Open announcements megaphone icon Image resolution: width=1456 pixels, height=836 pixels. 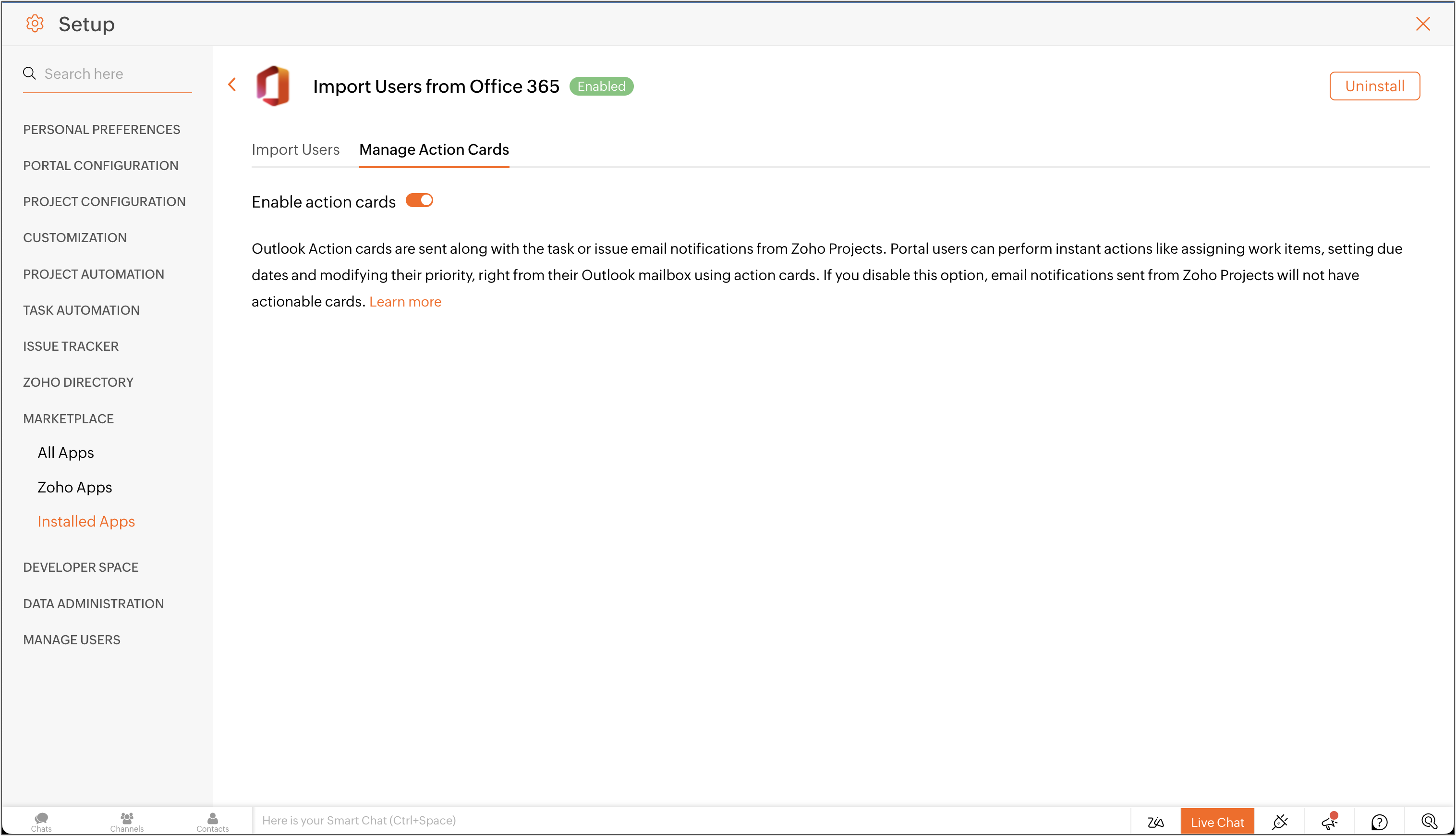tap(1329, 822)
